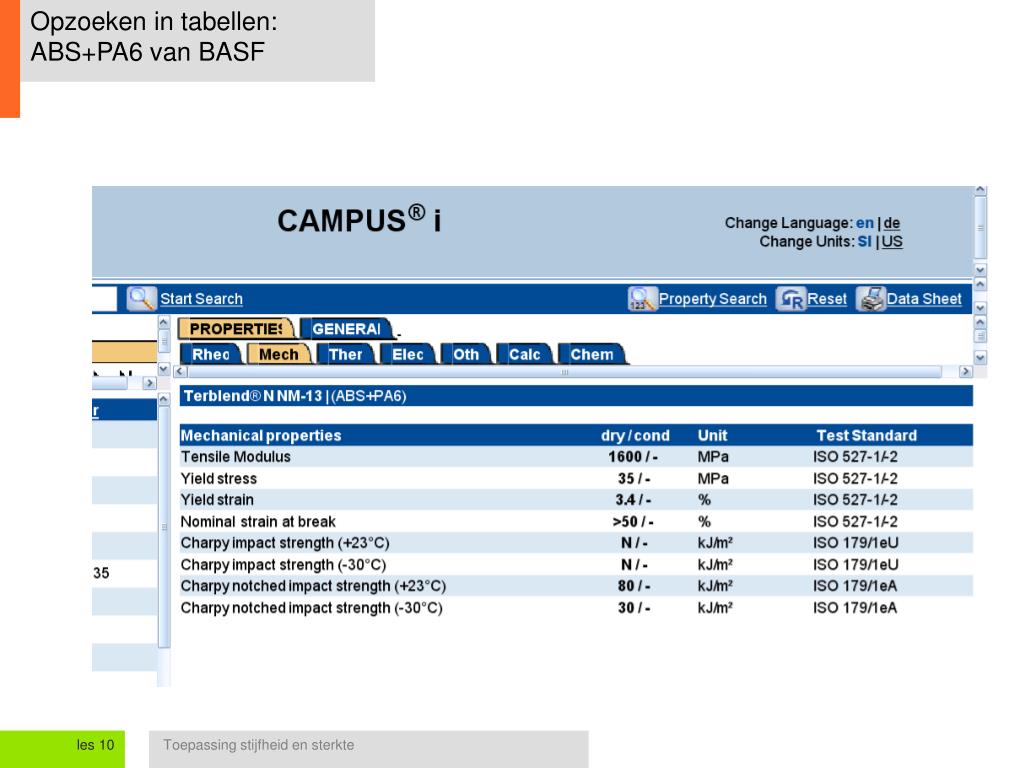The image size is (1024, 768).
Task: Click the Data Sheet printer icon
Action: tap(871, 299)
